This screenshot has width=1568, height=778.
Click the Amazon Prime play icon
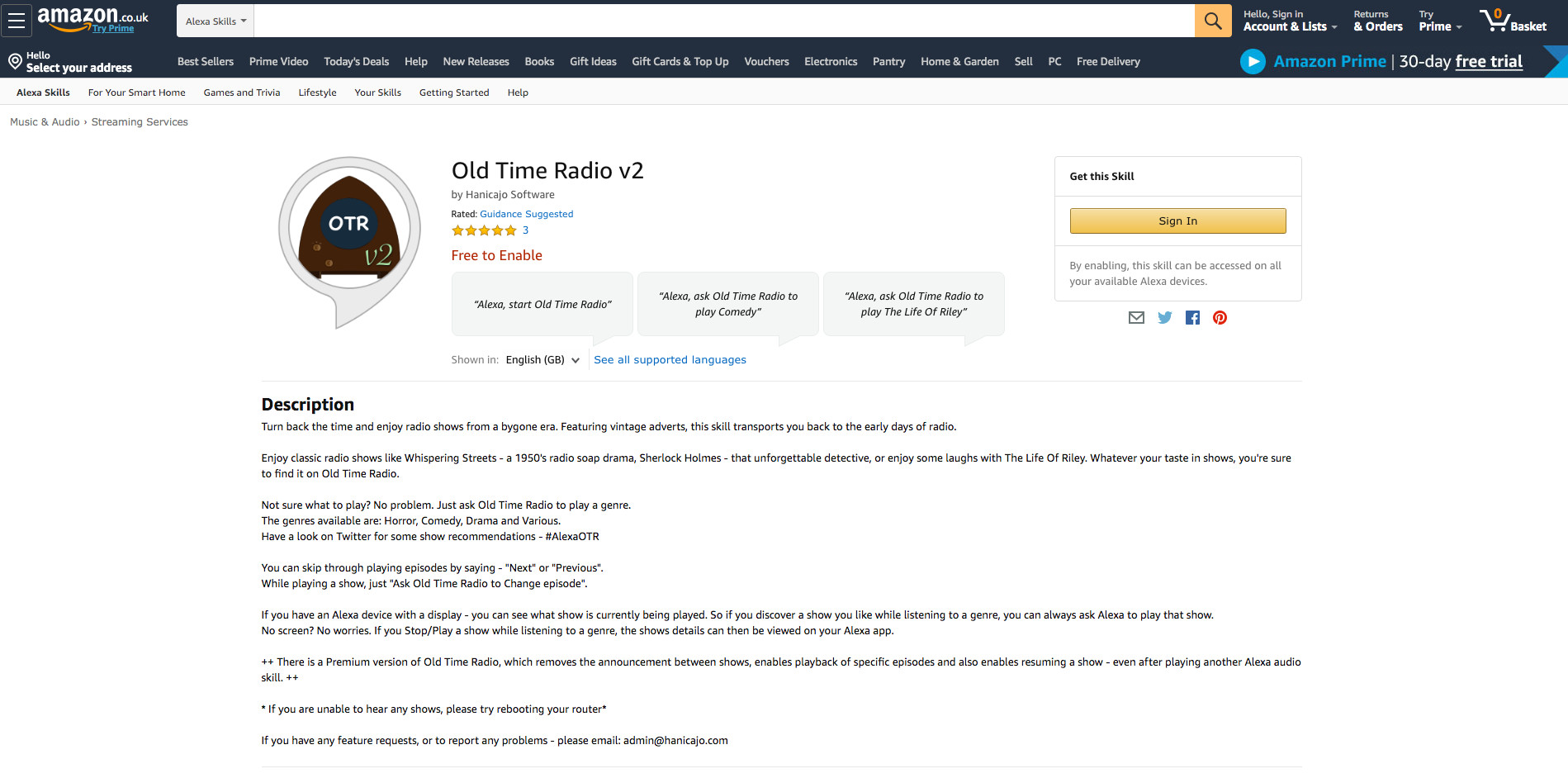(x=1252, y=61)
